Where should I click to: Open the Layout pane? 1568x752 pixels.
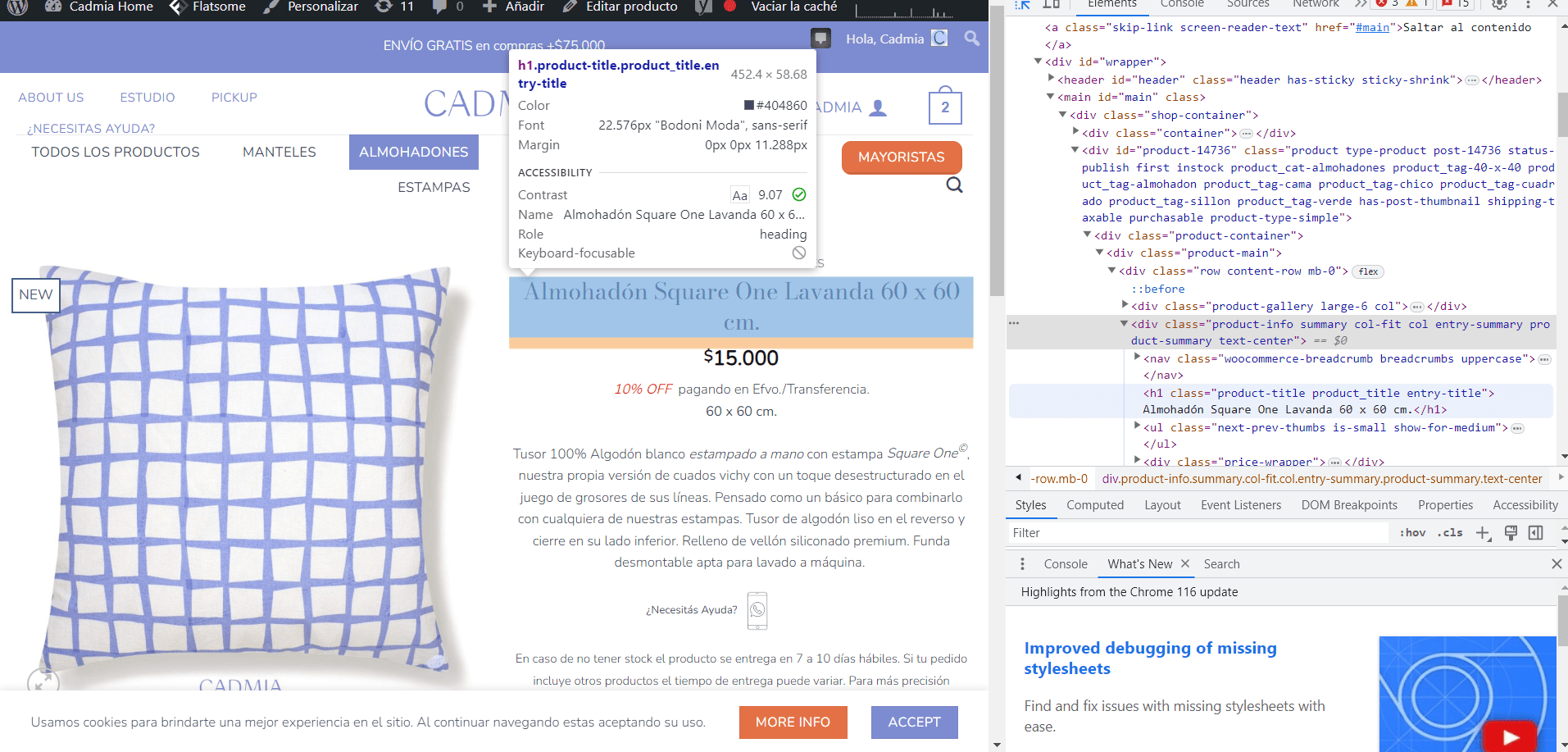click(x=1162, y=505)
